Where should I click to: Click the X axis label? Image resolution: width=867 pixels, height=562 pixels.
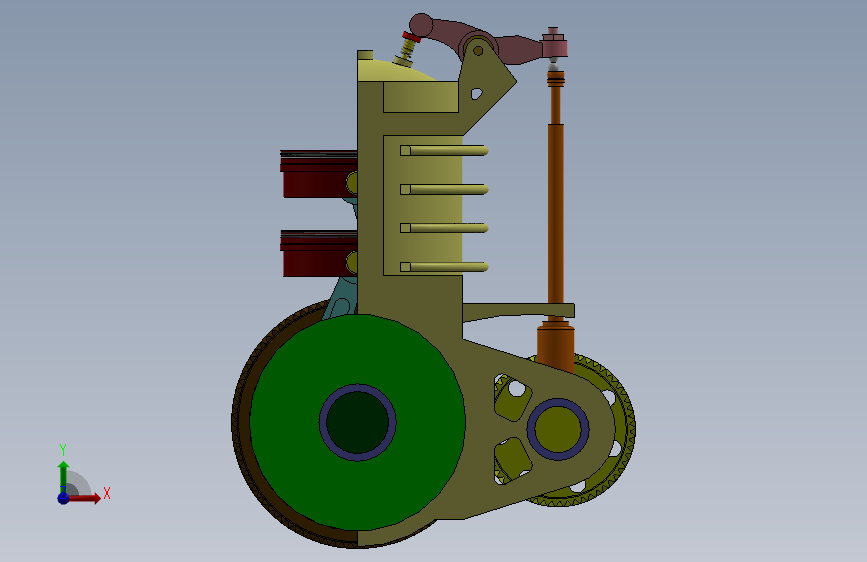pyautogui.click(x=107, y=493)
